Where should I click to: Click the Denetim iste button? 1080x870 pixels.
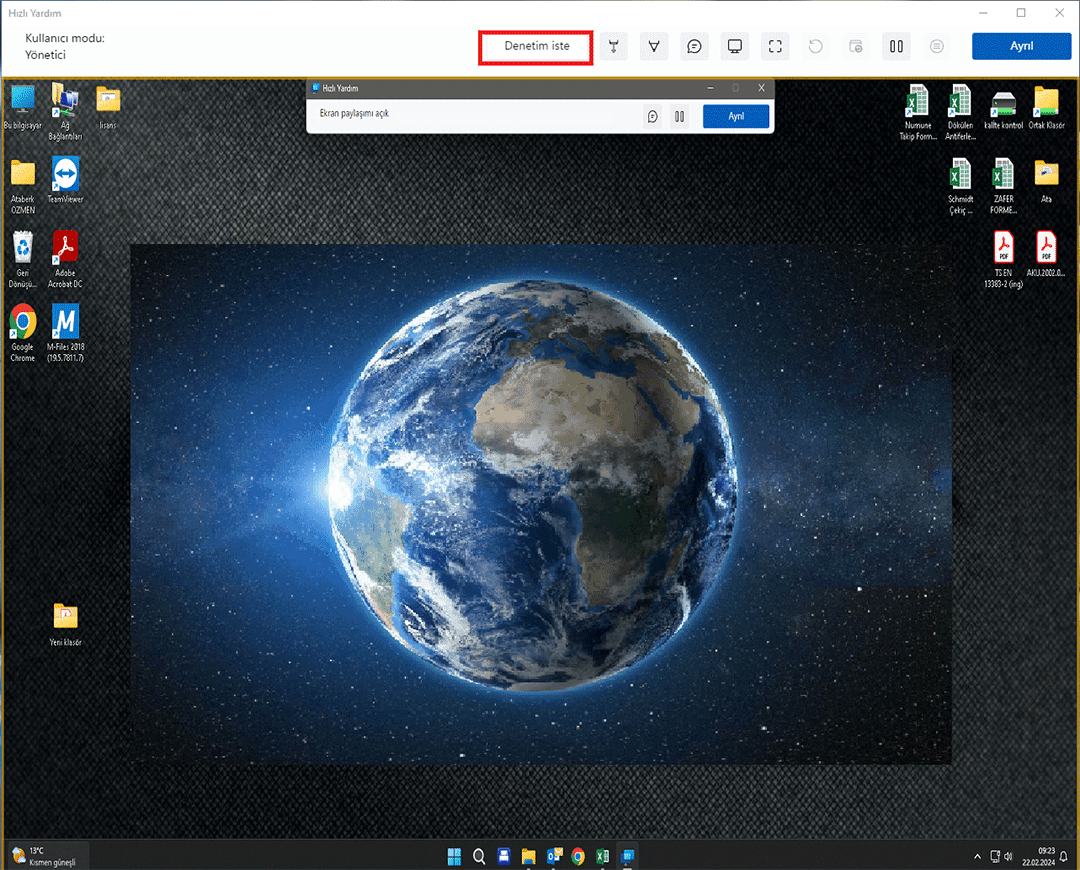pos(536,47)
